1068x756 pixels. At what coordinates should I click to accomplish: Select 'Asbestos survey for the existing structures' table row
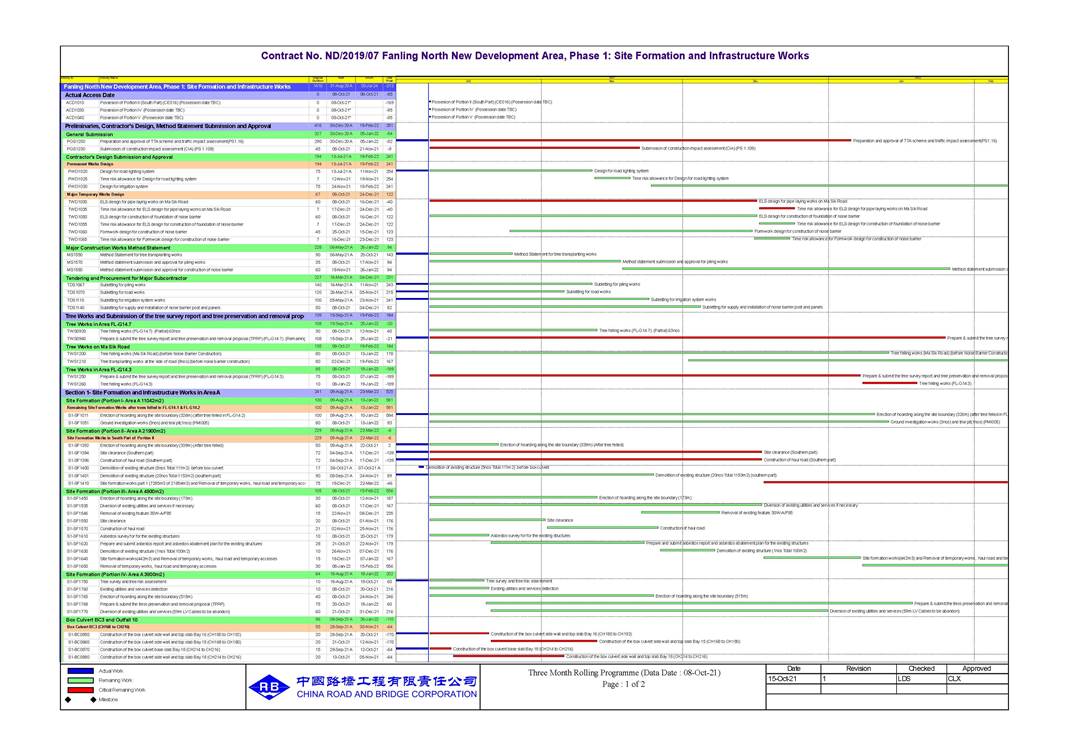coord(228,536)
